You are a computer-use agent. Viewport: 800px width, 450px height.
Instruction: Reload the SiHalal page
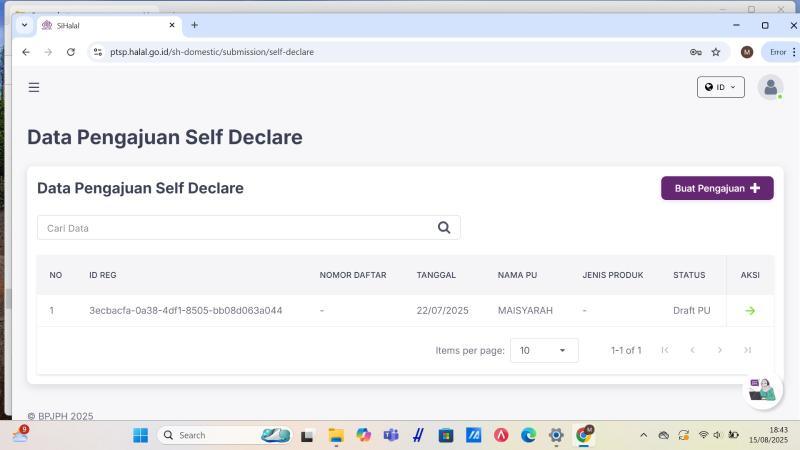coord(71,52)
